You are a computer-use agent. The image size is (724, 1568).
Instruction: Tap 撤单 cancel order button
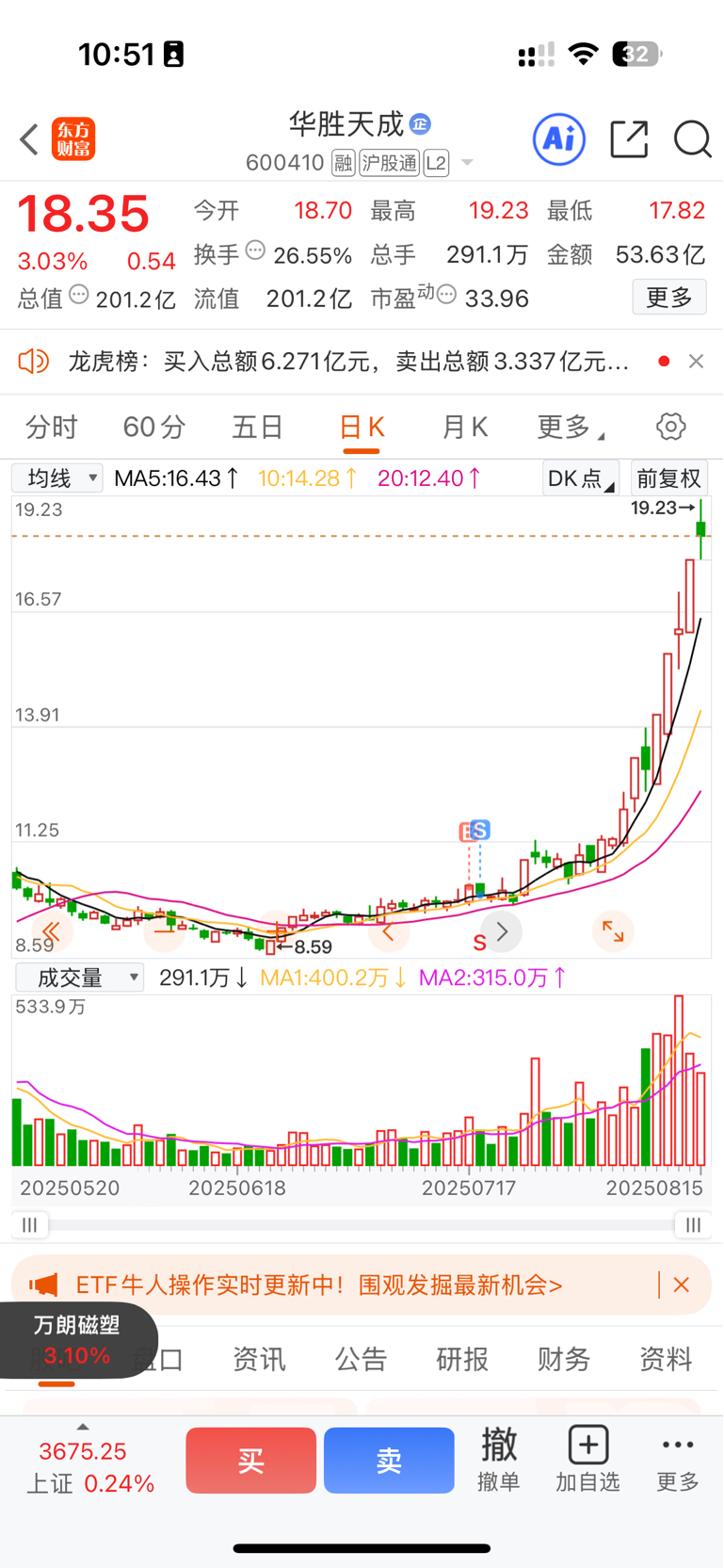coord(498,1459)
